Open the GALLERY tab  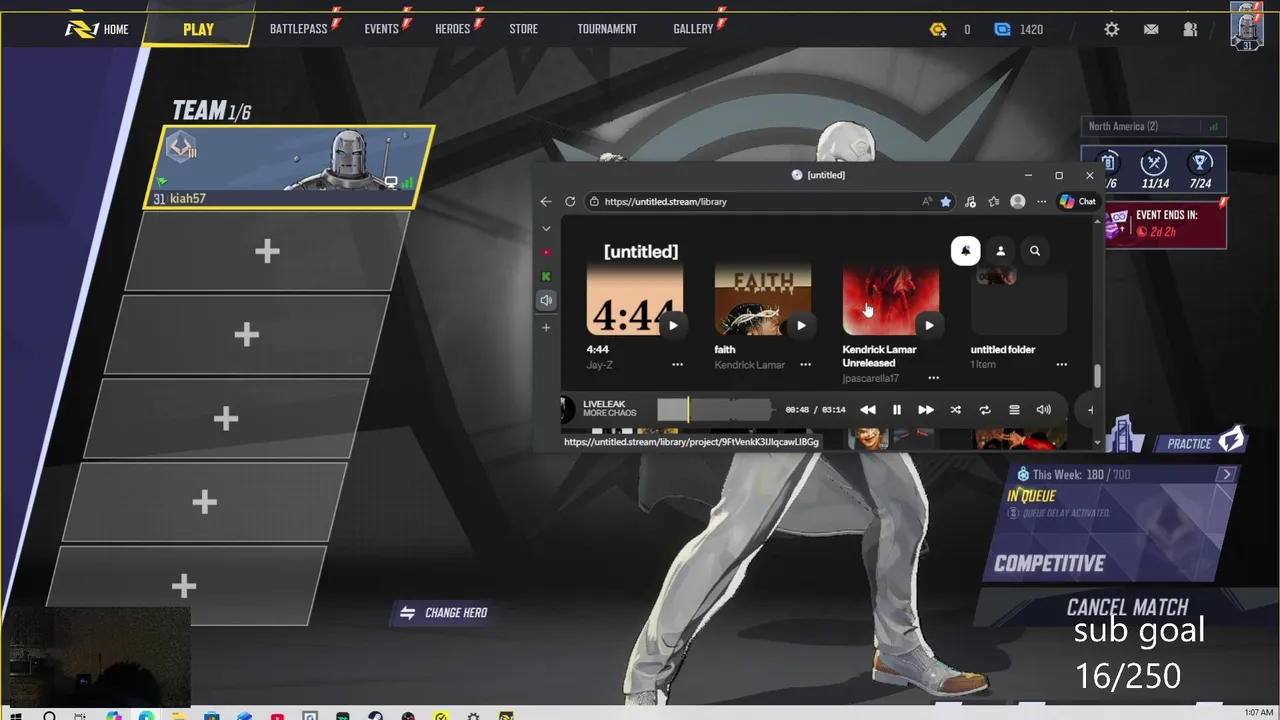[x=693, y=29]
